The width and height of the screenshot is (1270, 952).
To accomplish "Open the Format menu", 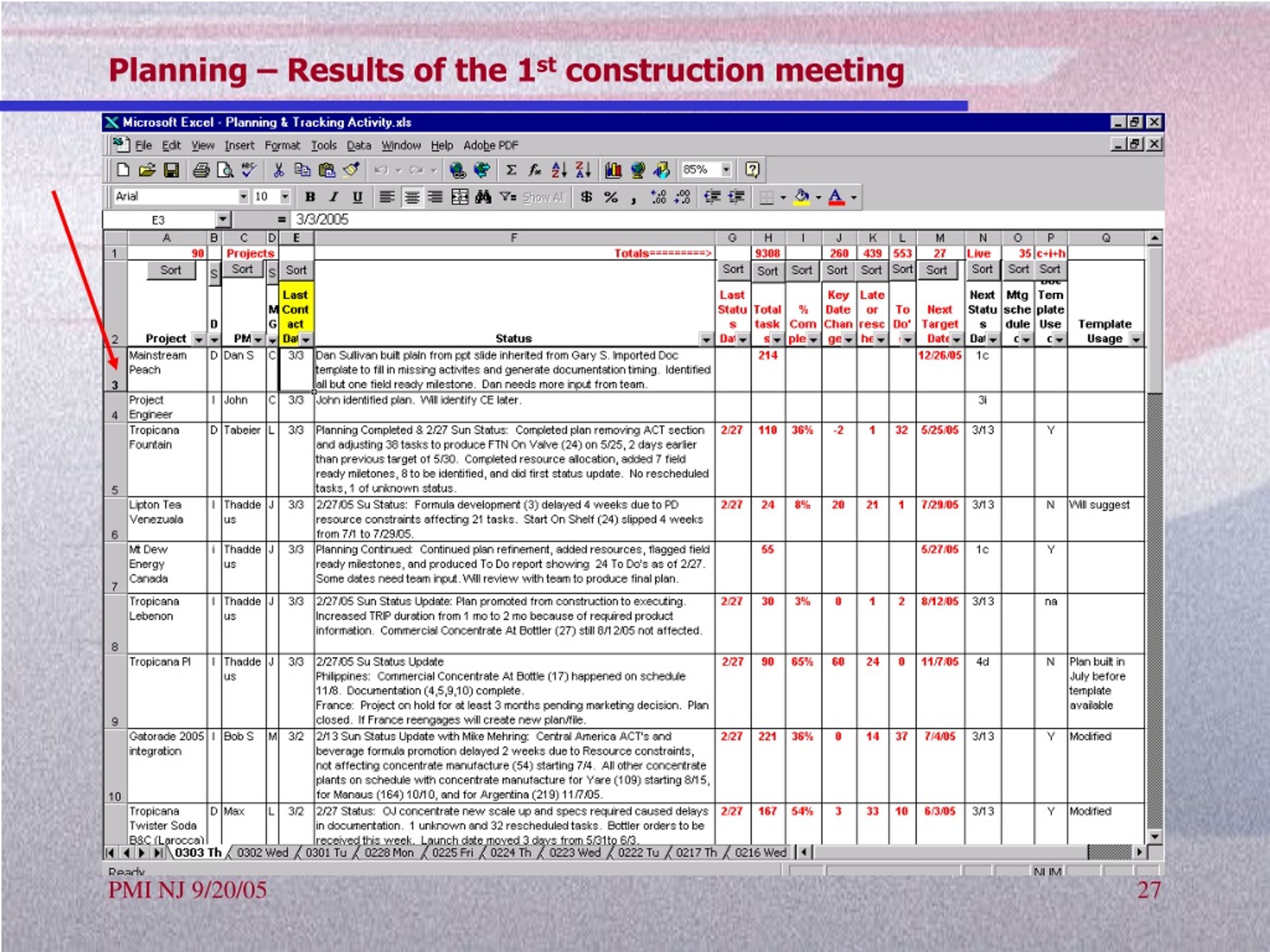I will (282, 146).
